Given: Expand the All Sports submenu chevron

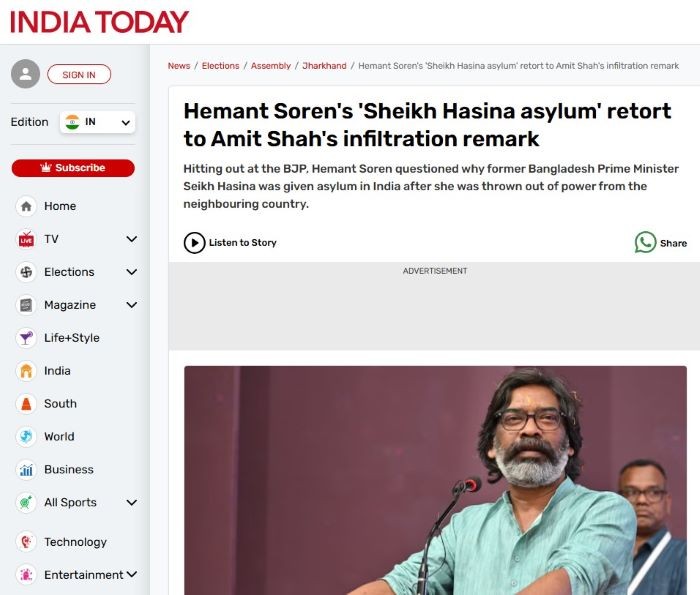Looking at the screenshot, I should tap(132, 503).
